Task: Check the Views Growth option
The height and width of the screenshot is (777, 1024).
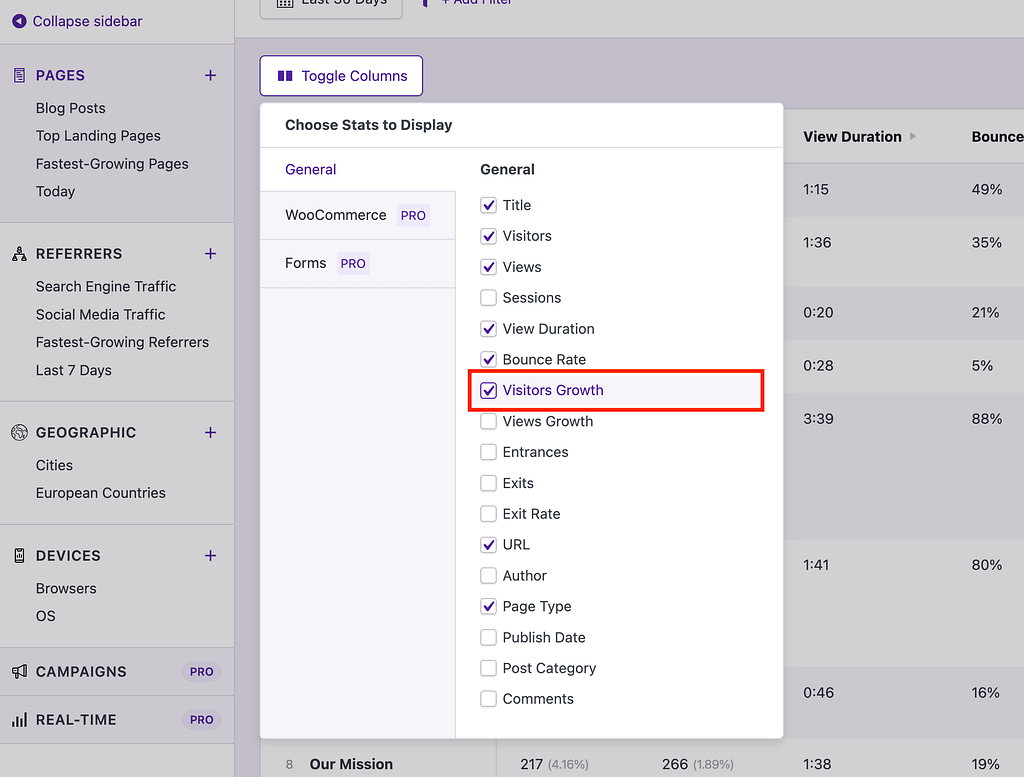Action: 488,422
